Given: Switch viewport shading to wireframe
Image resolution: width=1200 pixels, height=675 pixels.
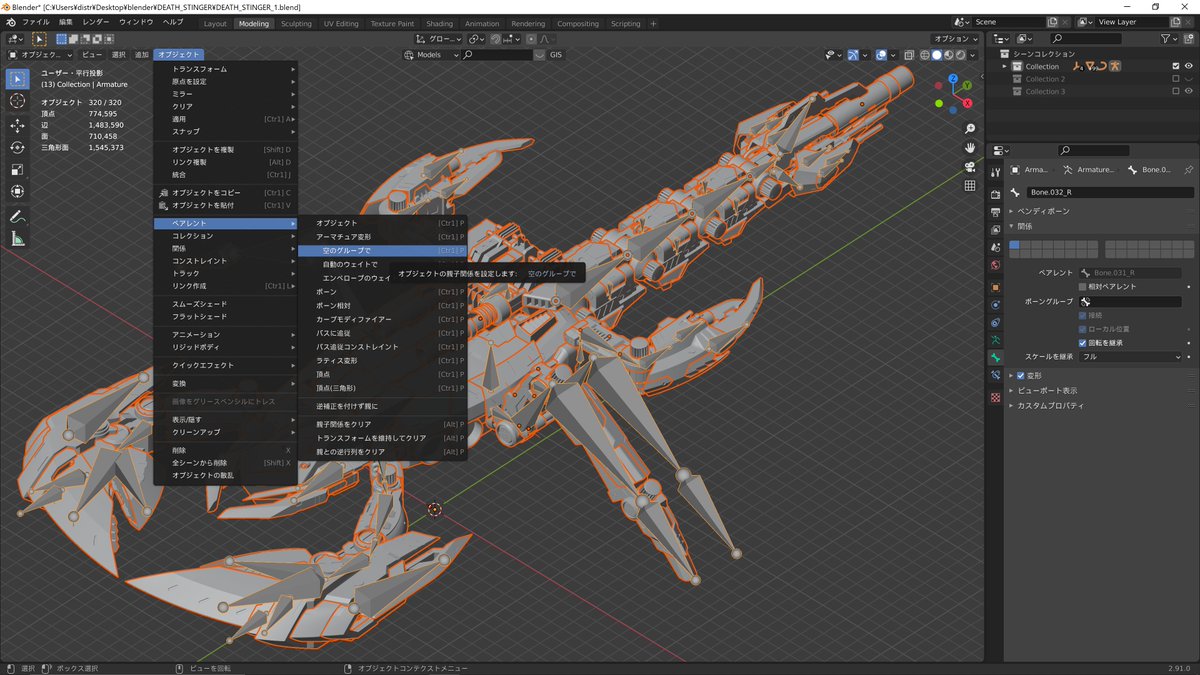Looking at the screenshot, I should tap(924, 55).
